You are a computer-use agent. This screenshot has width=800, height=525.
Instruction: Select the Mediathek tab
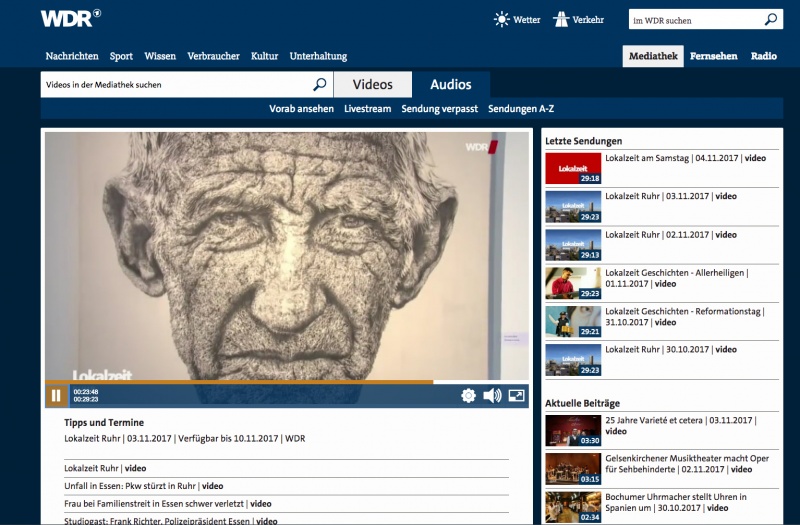point(653,56)
